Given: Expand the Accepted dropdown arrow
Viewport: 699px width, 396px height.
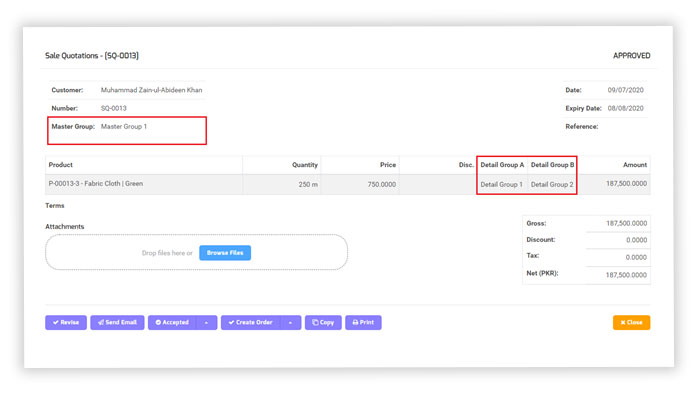Looking at the screenshot, I should coord(206,322).
